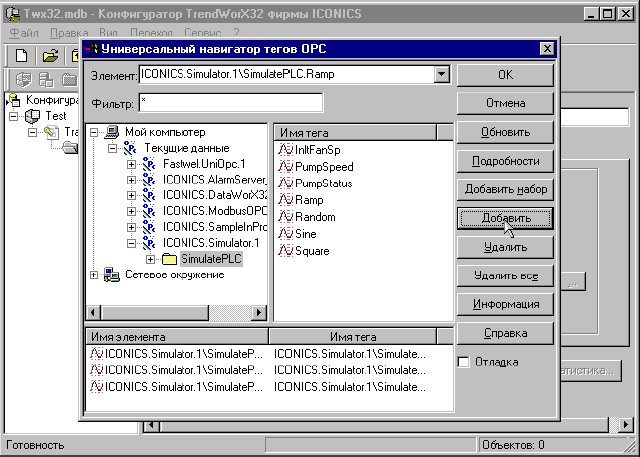Viewport: 640px width, 457px height.
Task: Select the ICONICS.AlarmServer OPC icon
Action: (x=149, y=180)
